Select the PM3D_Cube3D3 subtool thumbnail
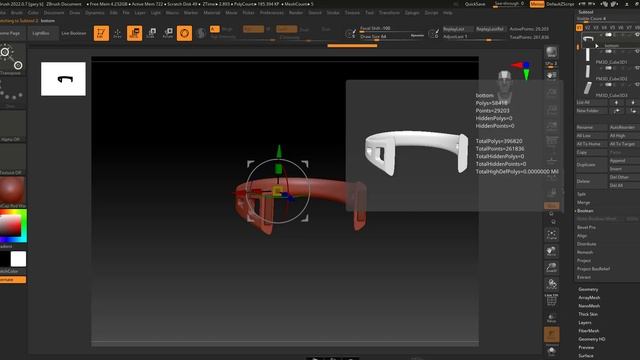Viewport: 640px width, 360px height. point(587,88)
